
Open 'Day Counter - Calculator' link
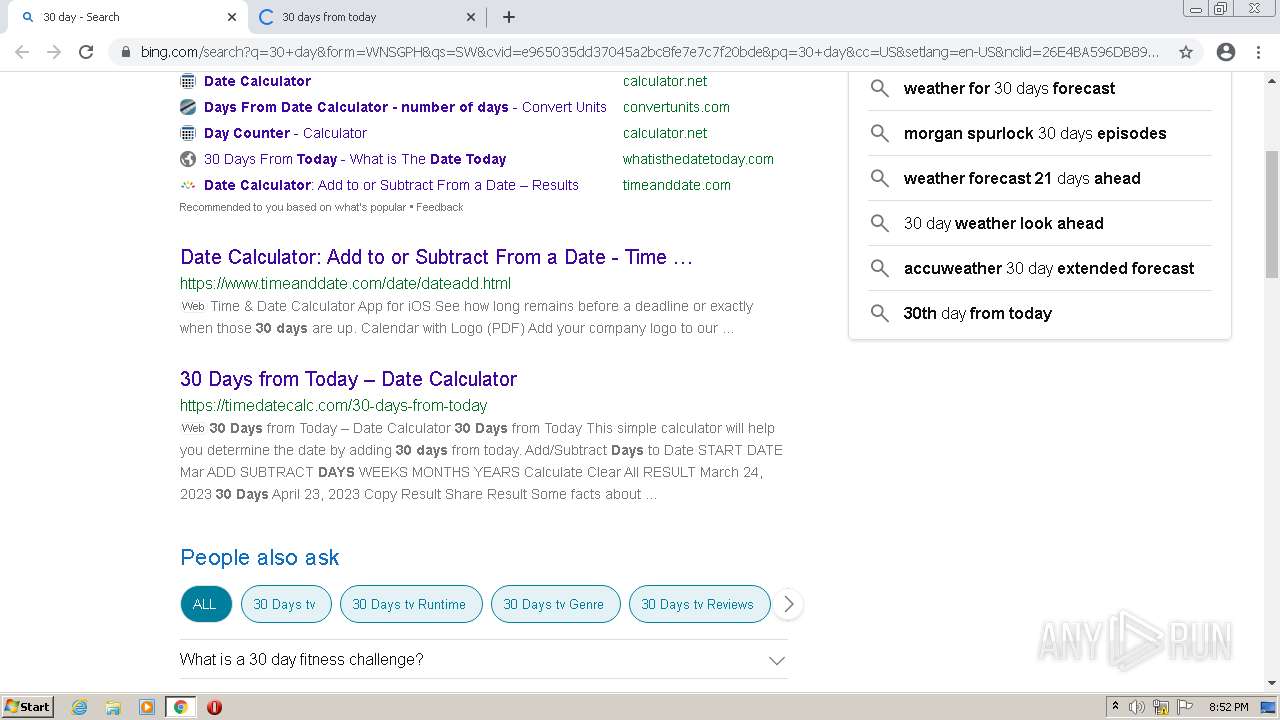click(x=285, y=133)
